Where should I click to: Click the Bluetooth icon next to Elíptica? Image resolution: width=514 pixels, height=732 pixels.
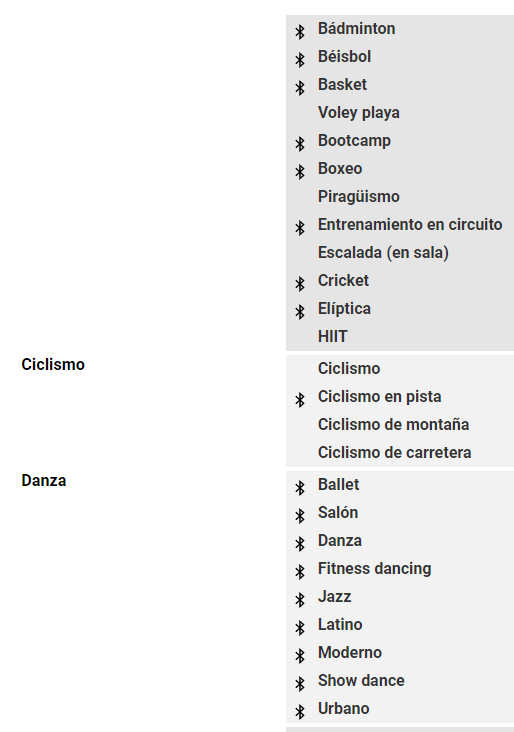pos(300,312)
